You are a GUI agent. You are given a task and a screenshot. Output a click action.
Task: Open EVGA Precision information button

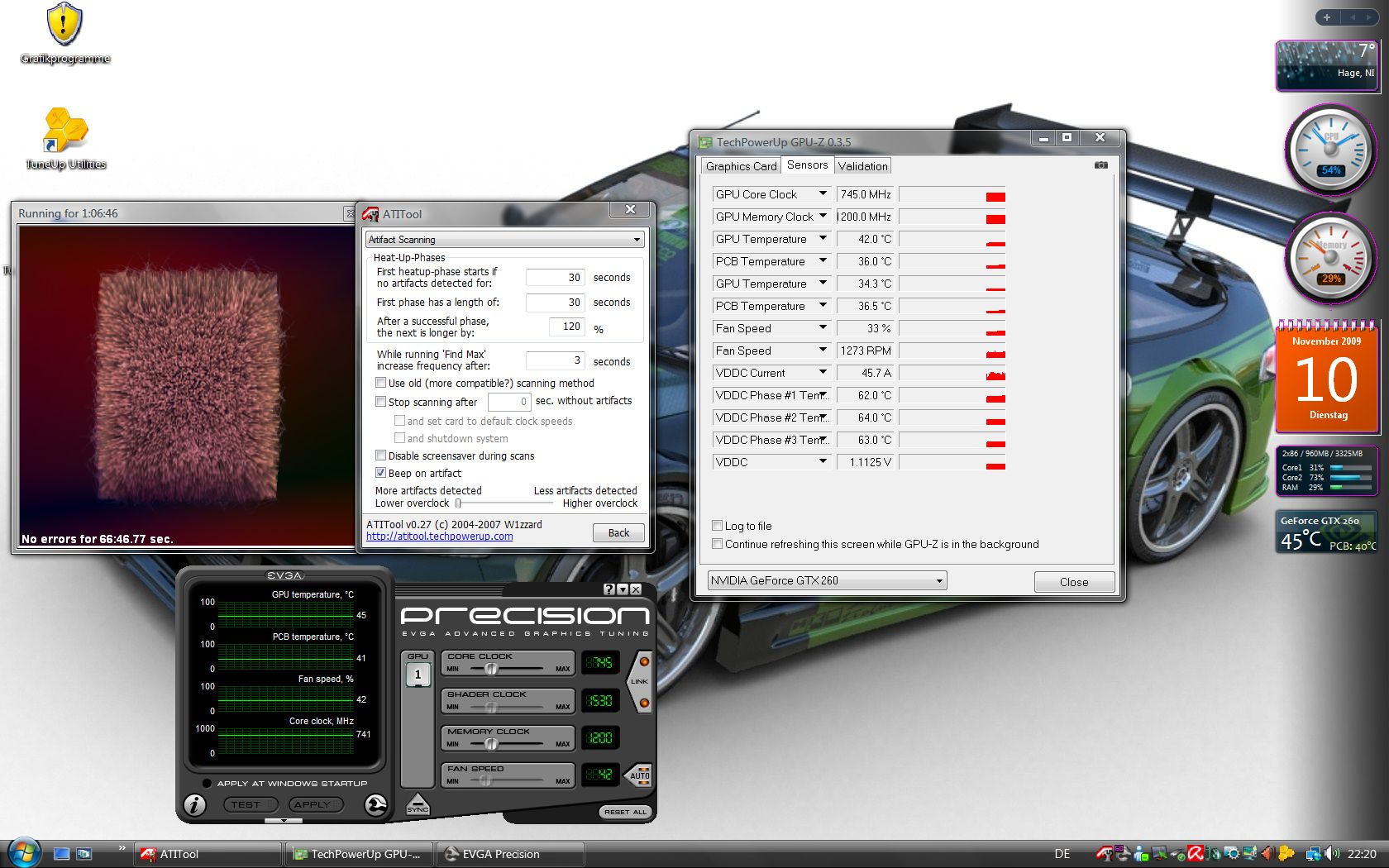coord(194,804)
